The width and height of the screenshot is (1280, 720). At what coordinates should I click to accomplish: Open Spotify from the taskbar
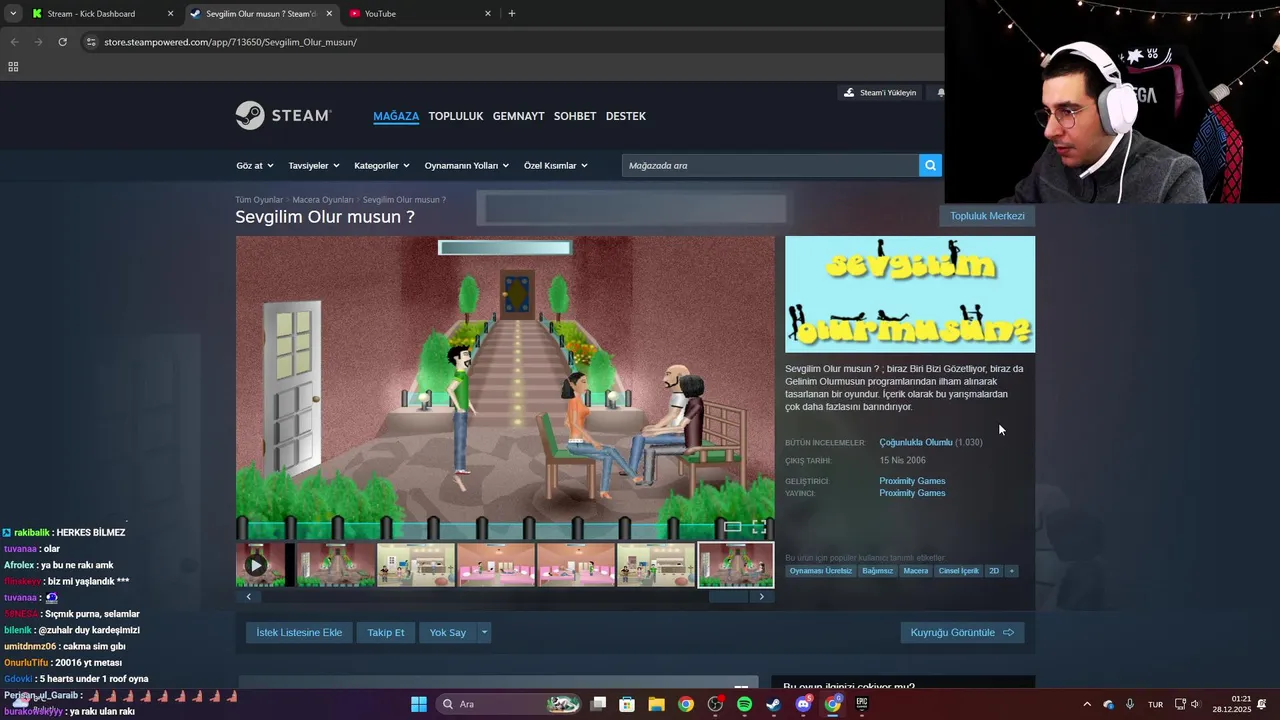[x=744, y=704]
